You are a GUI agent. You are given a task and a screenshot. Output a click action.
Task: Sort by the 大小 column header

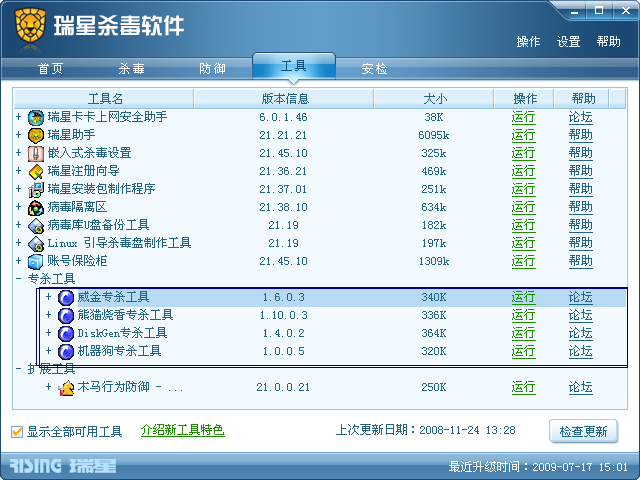tap(434, 99)
